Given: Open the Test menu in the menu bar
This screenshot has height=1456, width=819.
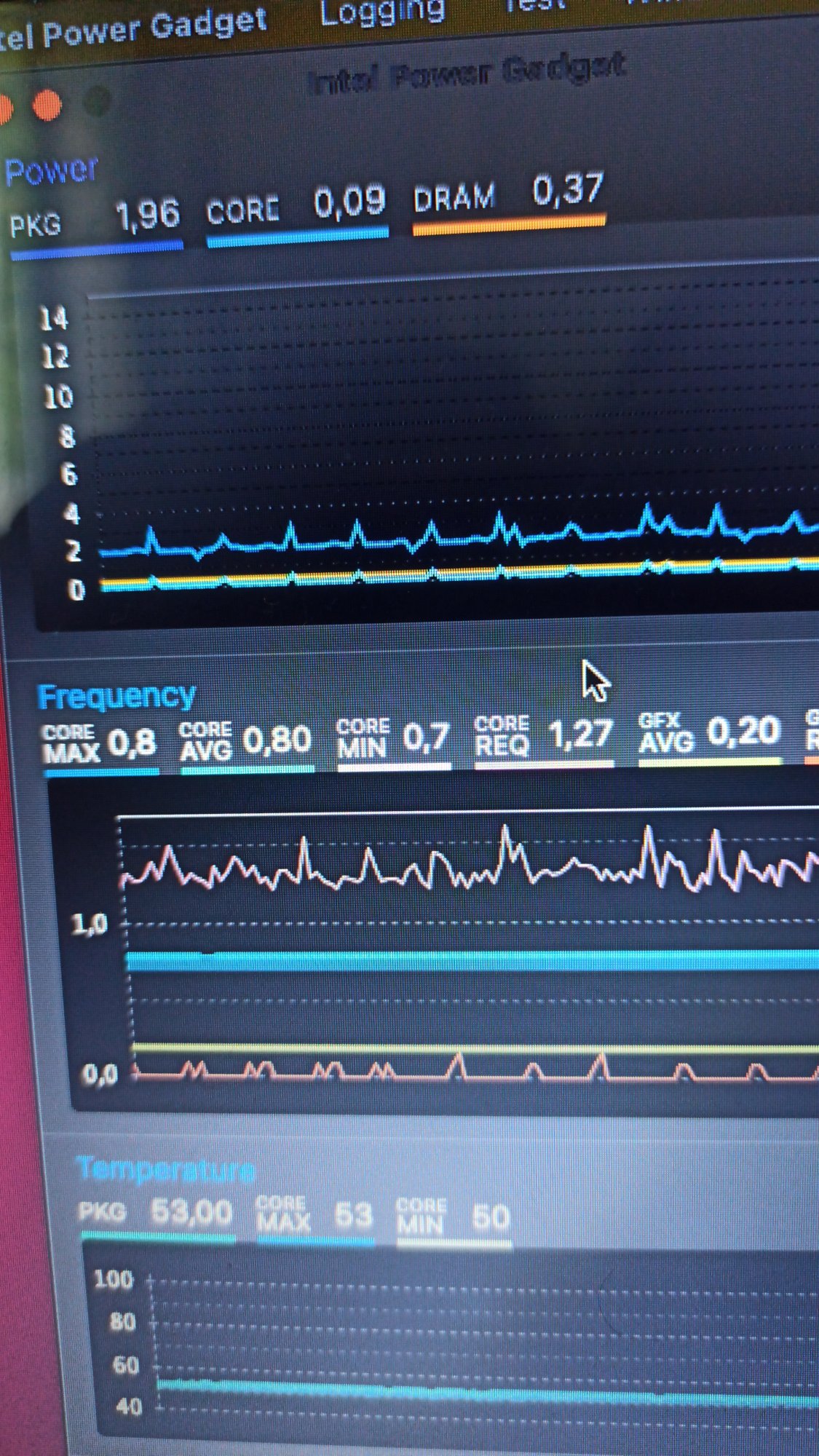Looking at the screenshot, I should (x=535, y=6).
